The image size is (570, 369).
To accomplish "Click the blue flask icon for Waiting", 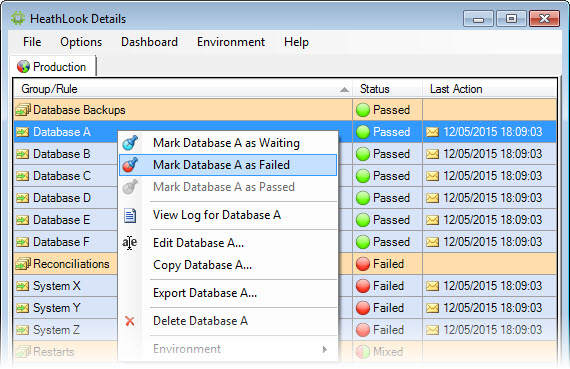I will [130, 143].
